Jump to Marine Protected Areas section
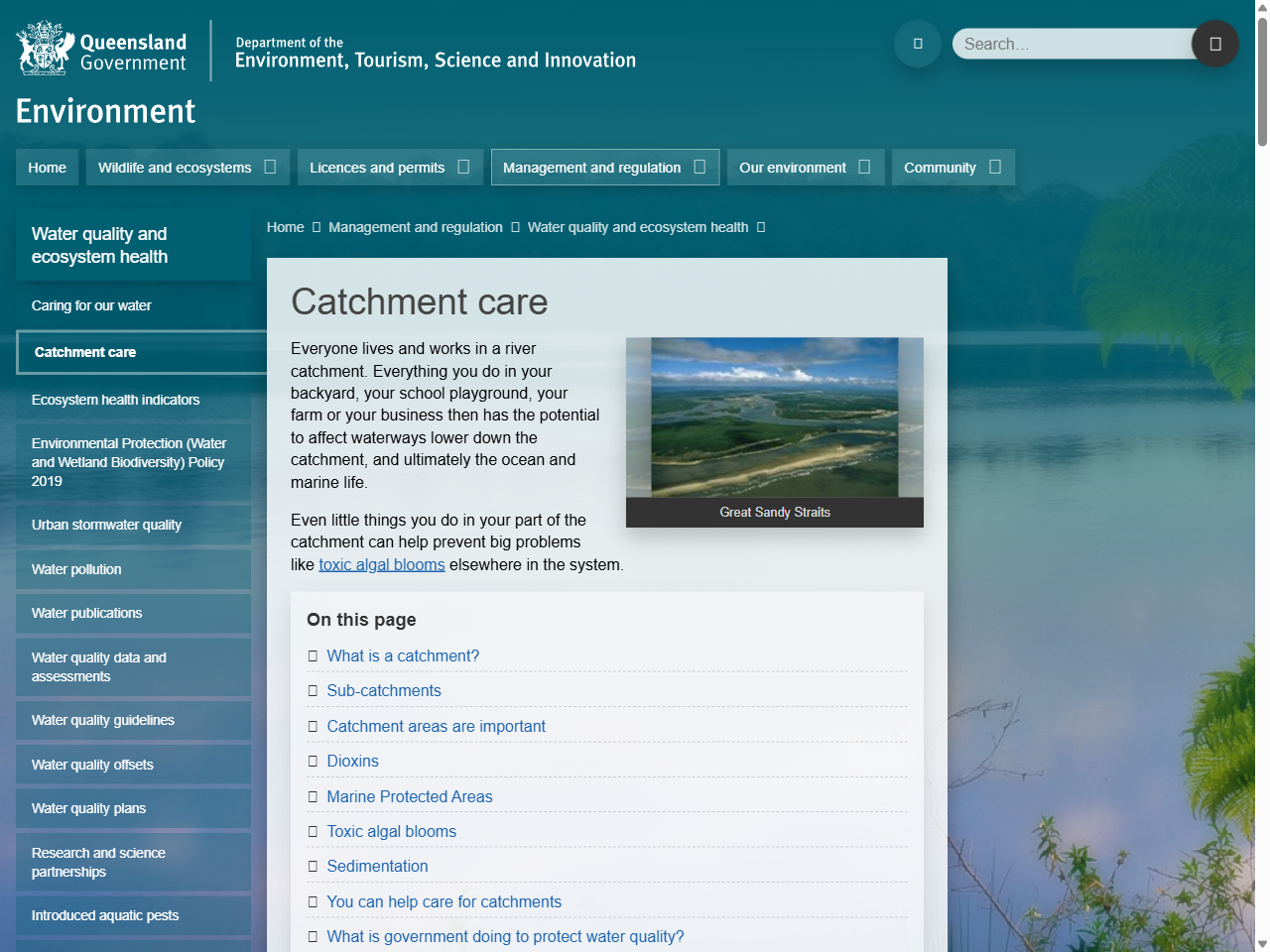This screenshot has height=952, width=1270. 409,796
